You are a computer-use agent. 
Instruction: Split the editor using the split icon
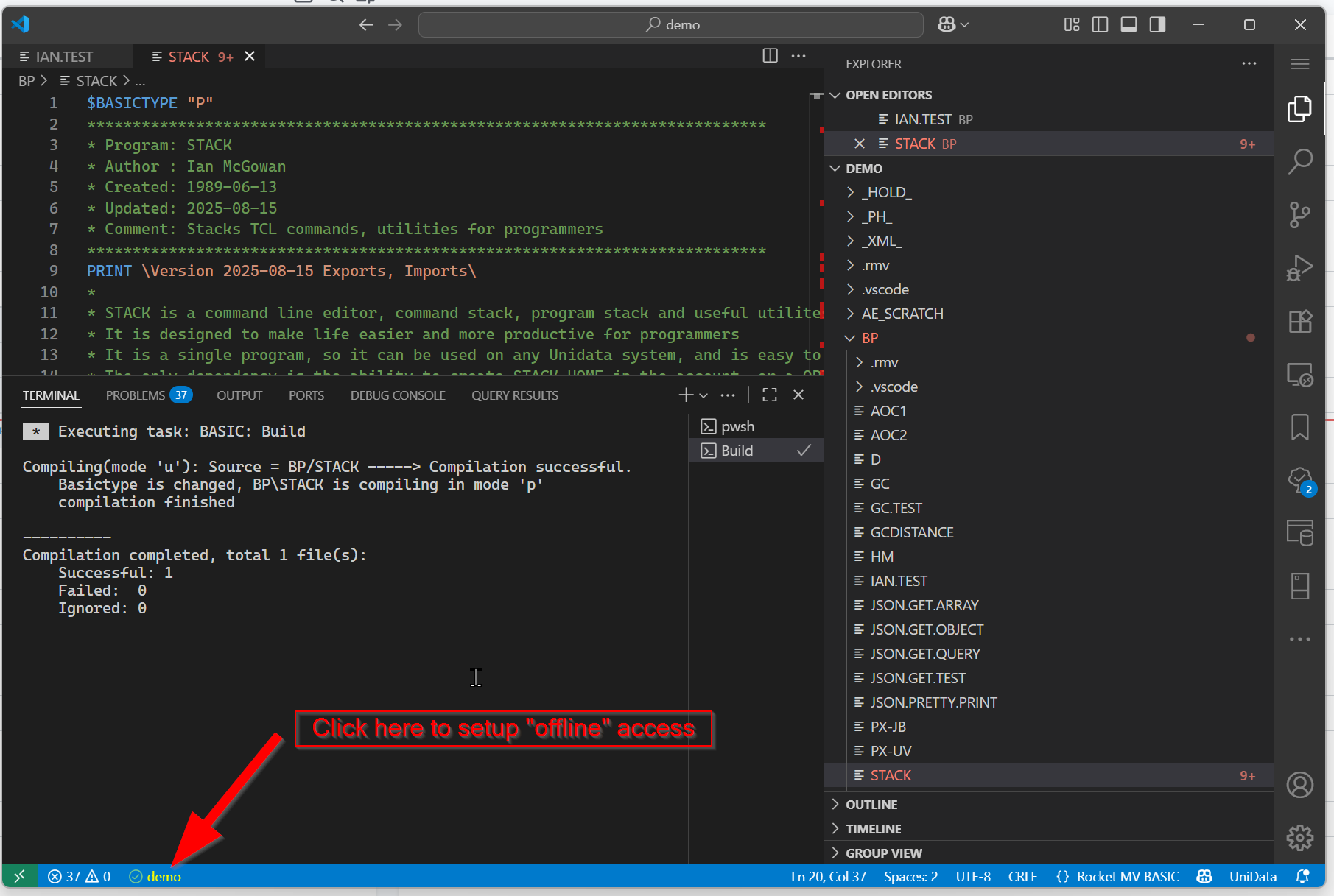[770, 56]
